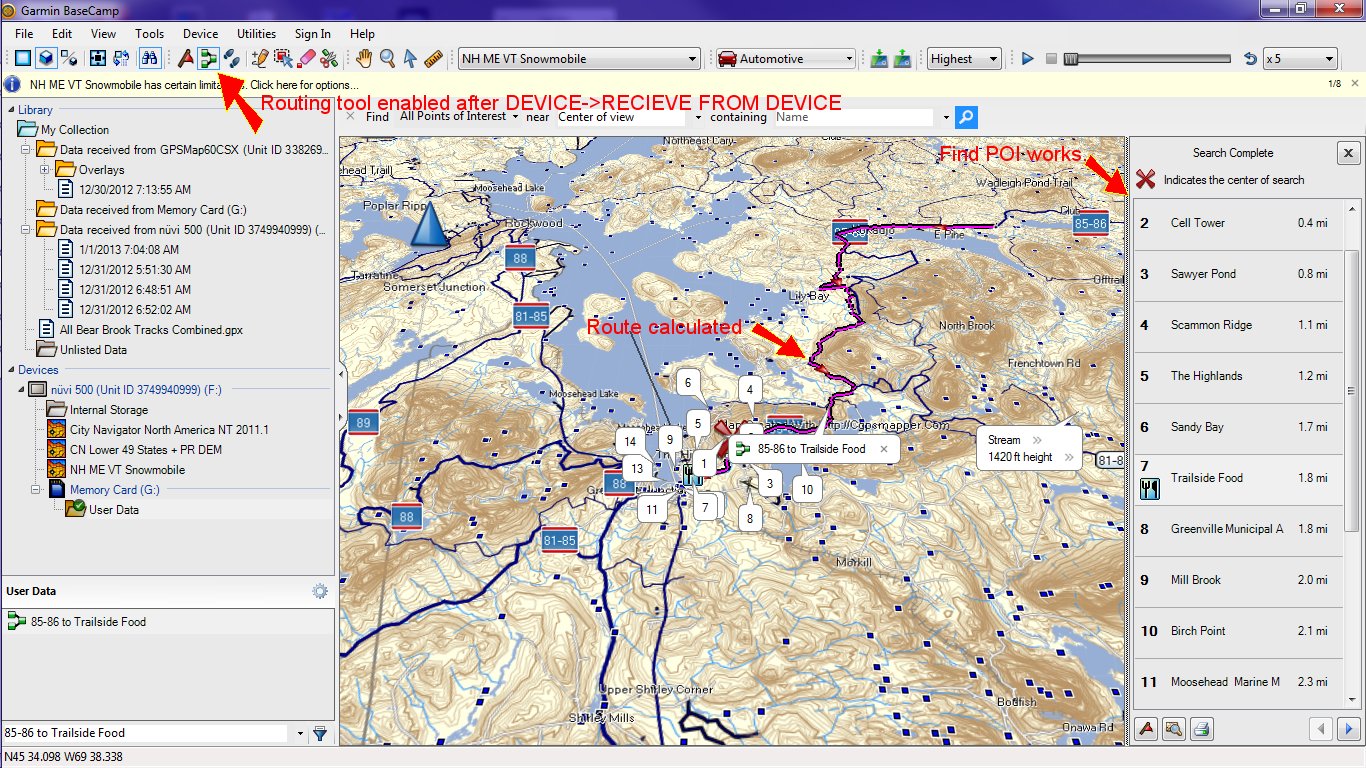Screen dimensions: 1366x768
Task: Toggle the 2D map view
Action: [21, 58]
